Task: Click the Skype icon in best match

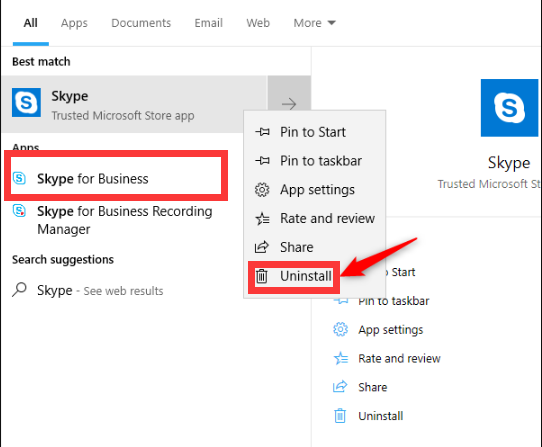Action: point(26,102)
